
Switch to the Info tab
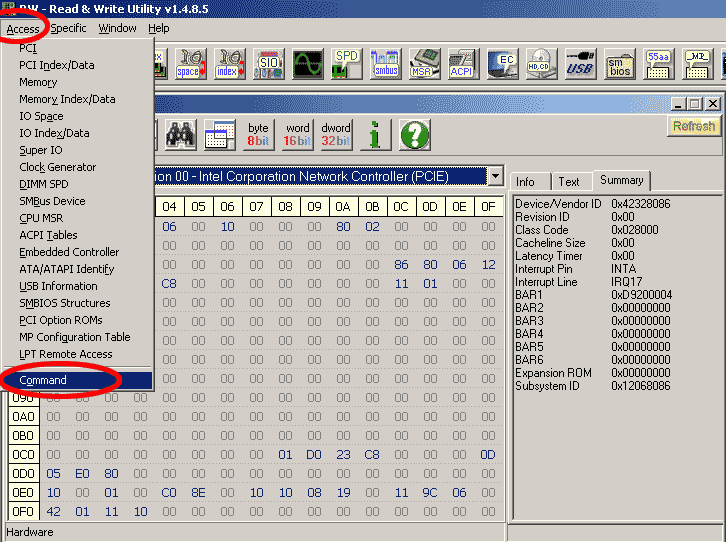tap(525, 181)
